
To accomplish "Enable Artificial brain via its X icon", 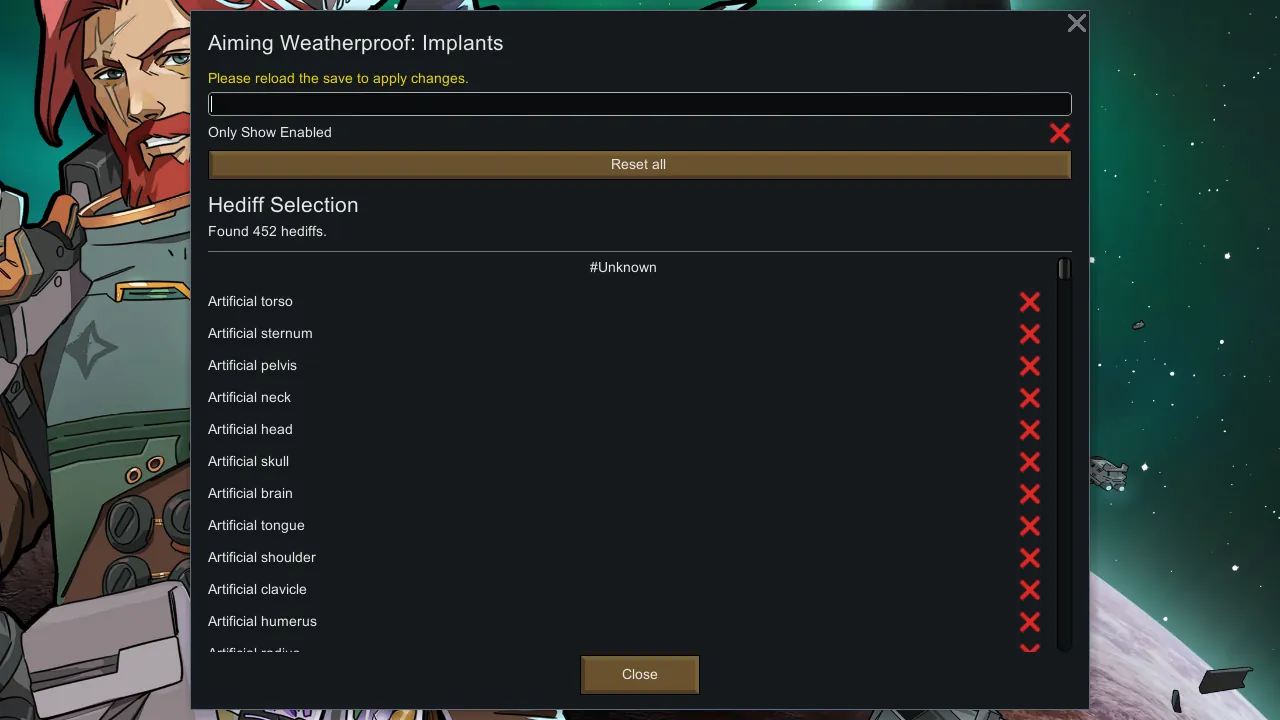I will tap(1030, 493).
